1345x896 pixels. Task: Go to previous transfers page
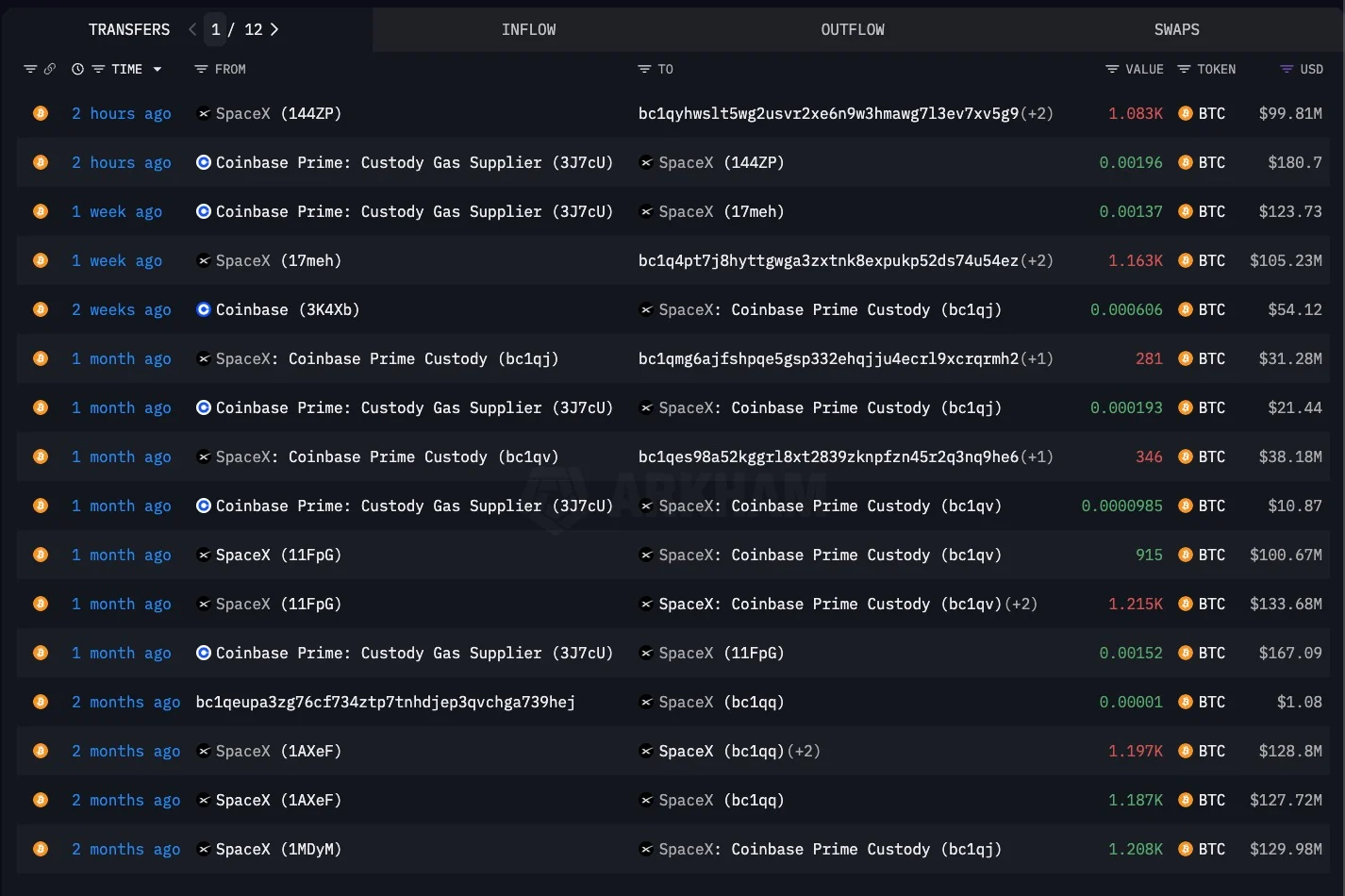point(192,29)
